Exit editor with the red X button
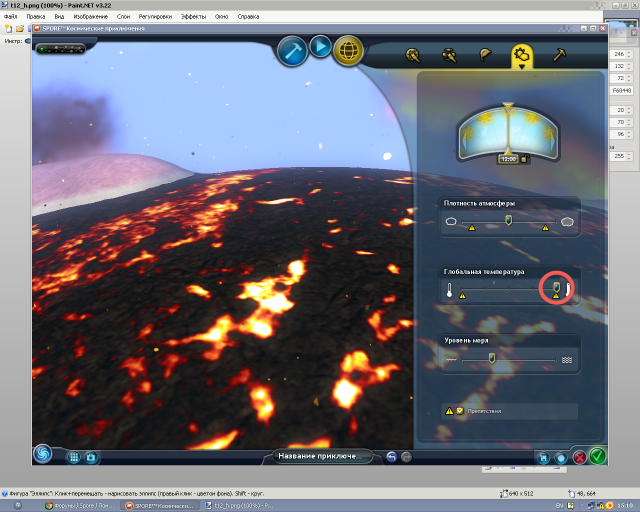 [579, 457]
